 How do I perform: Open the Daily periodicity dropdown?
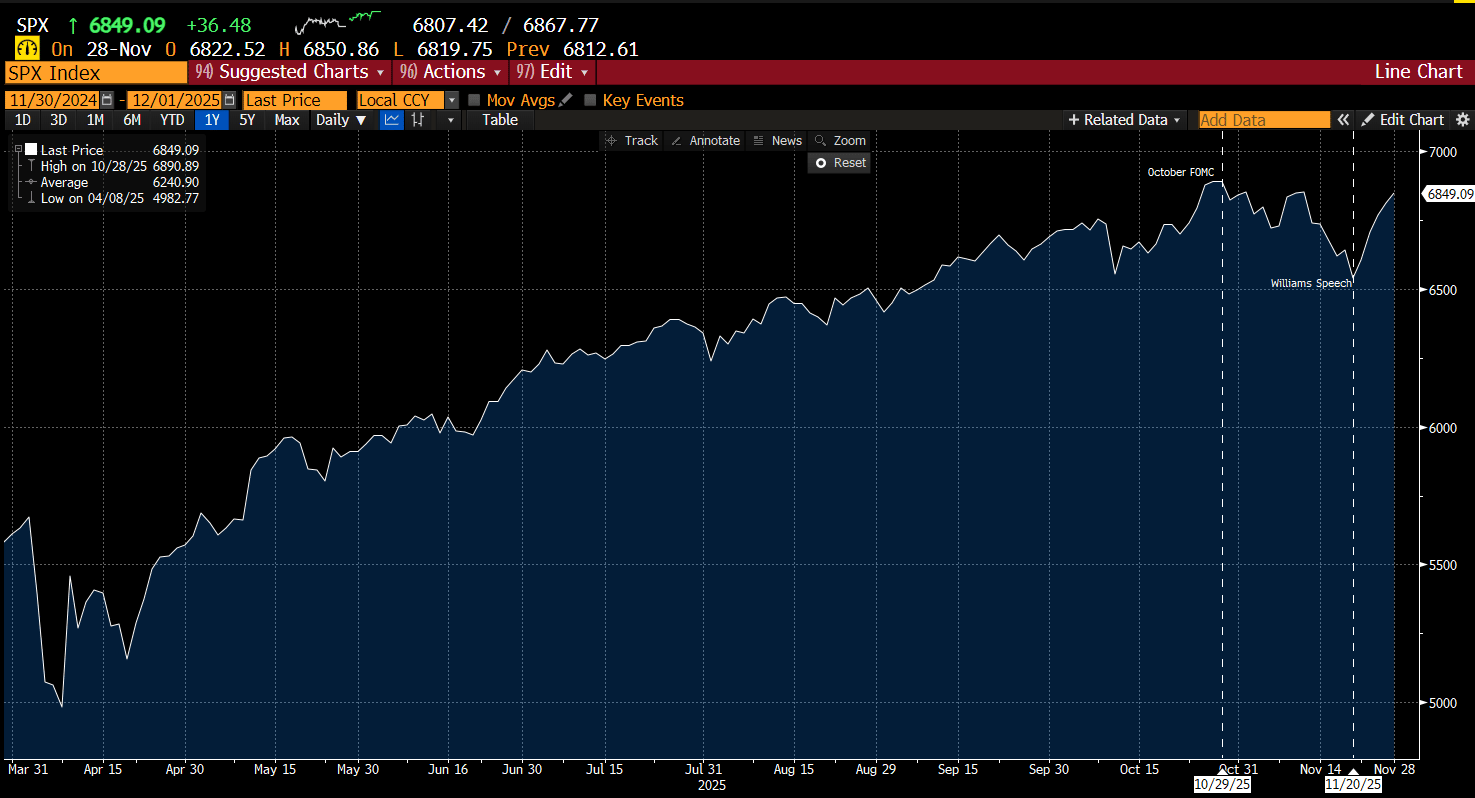(x=341, y=120)
